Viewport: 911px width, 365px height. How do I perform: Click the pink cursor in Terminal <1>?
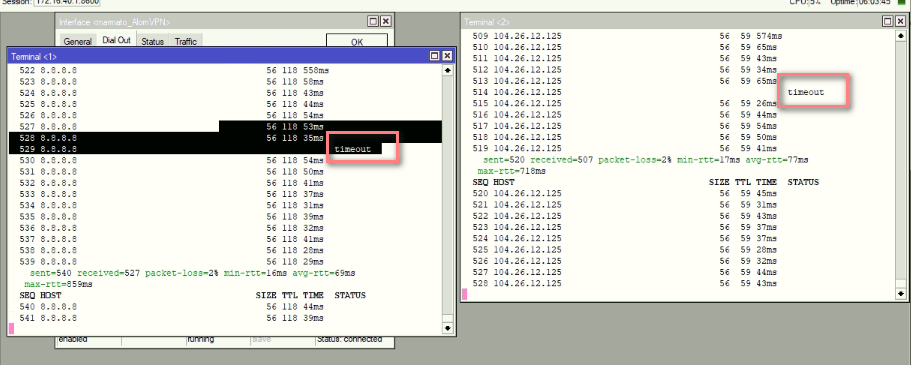tap(12, 329)
